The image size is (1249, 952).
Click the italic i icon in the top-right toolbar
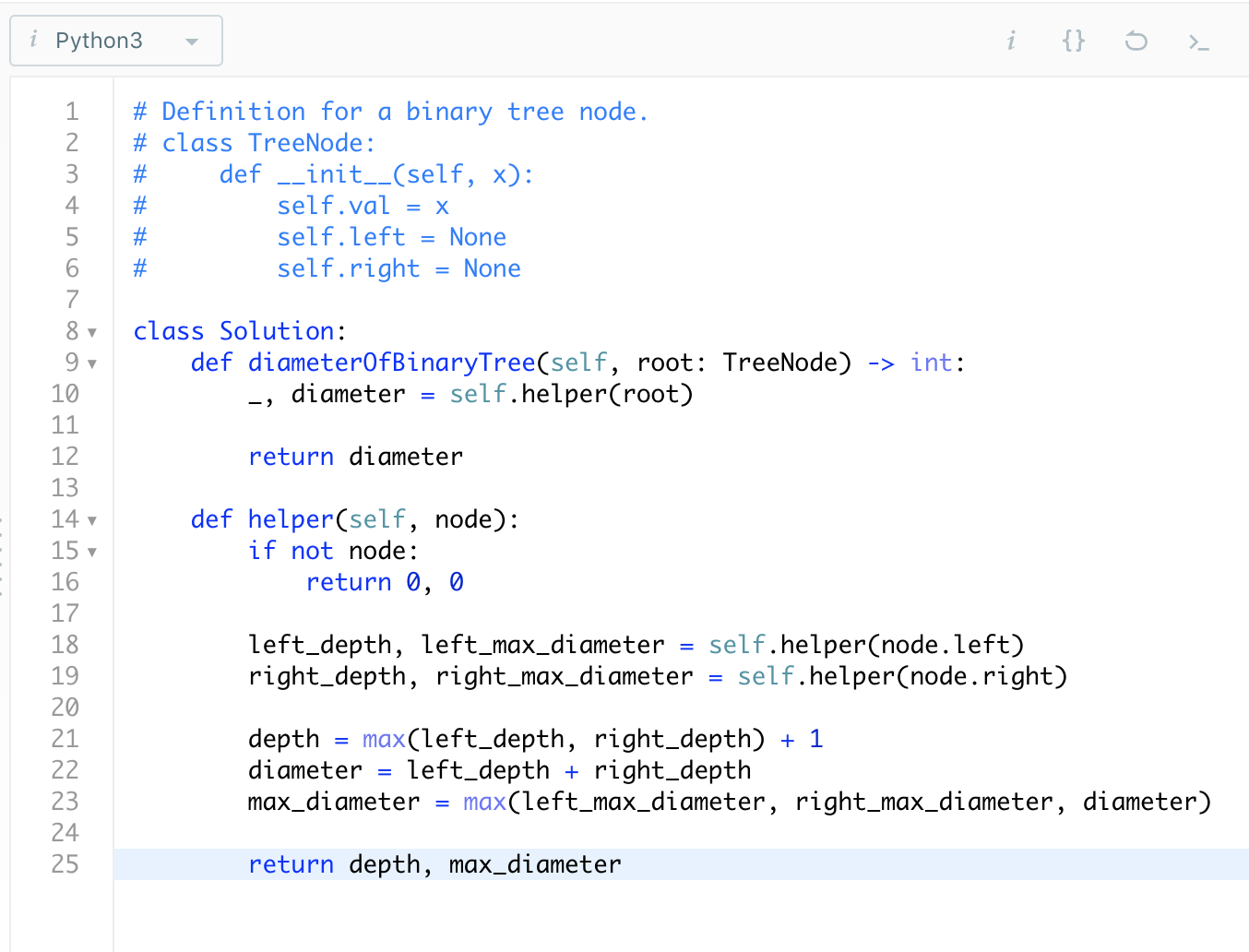pos(1011,41)
